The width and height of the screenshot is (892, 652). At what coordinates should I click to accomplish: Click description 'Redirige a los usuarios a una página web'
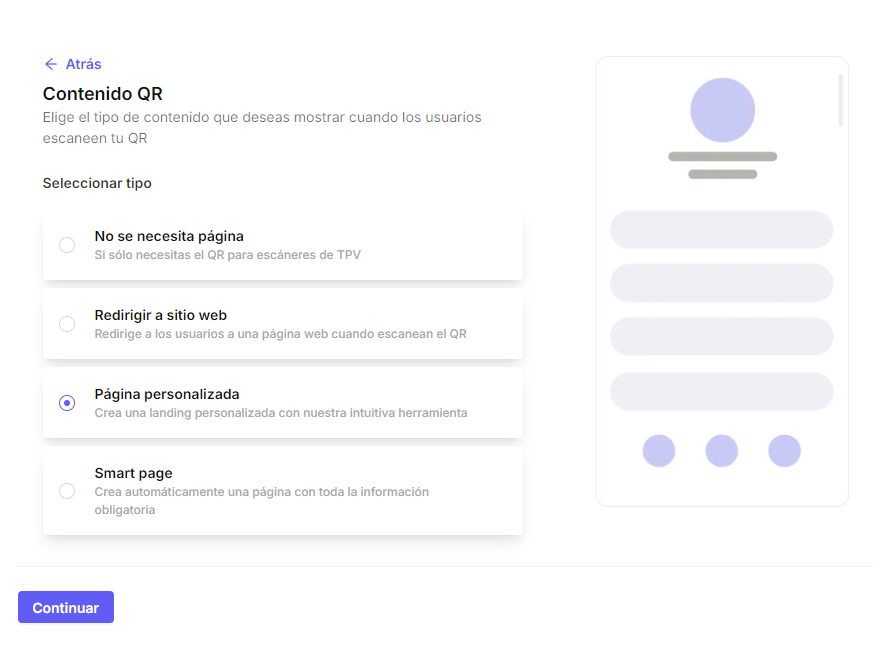(x=280, y=334)
